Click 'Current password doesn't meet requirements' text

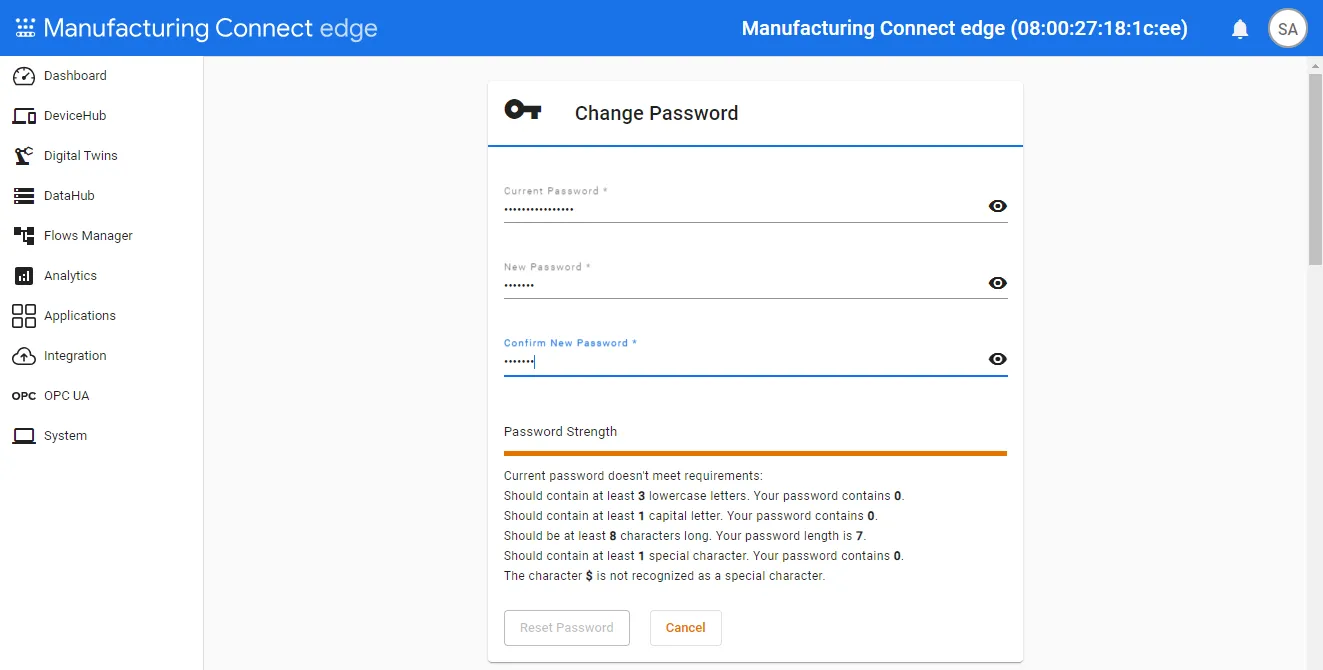[633, 476]
